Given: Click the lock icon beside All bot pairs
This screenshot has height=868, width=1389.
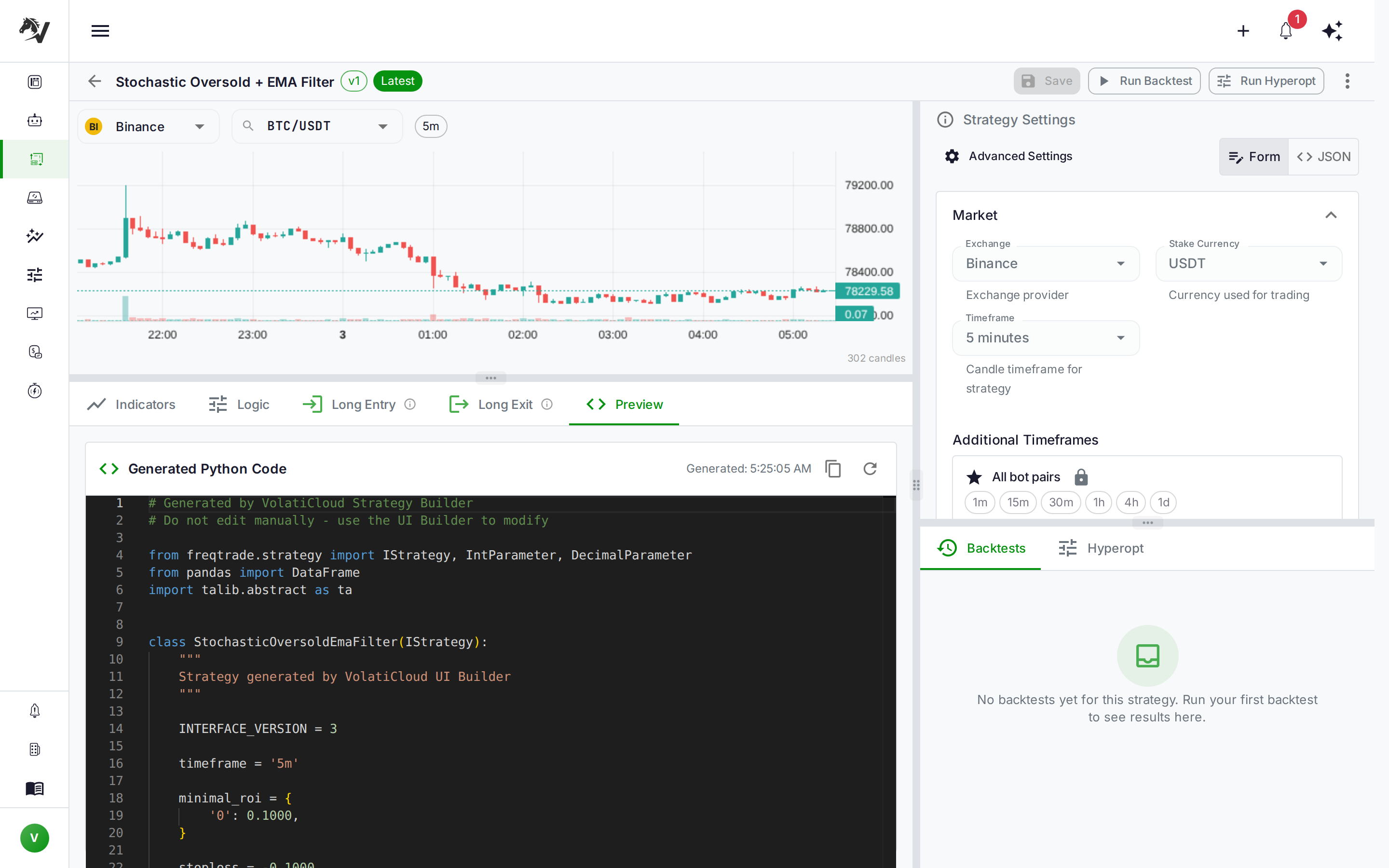Looking at the screenshot, I should (1081, 477).
